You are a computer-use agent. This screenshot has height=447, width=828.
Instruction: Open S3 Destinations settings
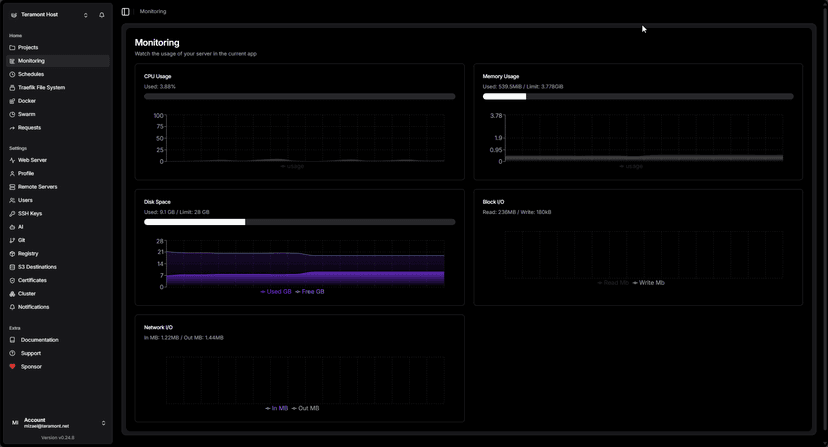click(37, 267)
